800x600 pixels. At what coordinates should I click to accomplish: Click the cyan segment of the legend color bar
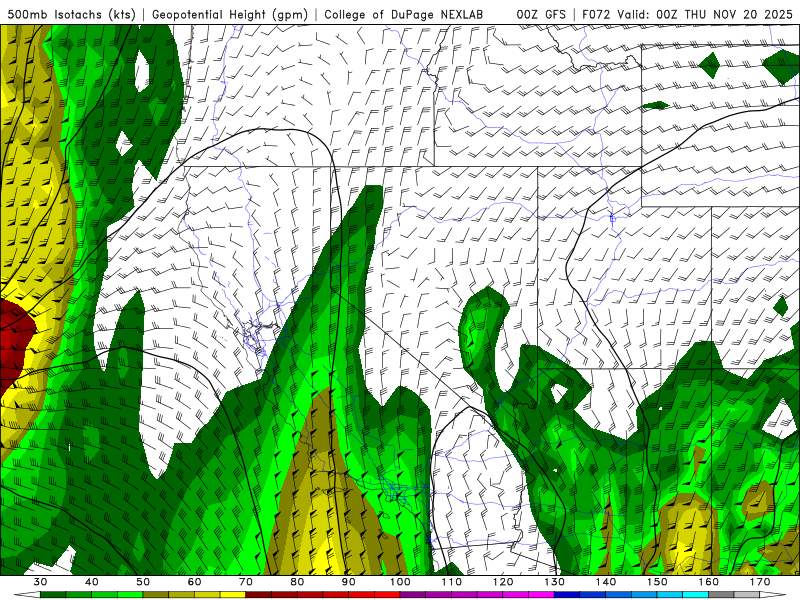tap(695, 595)
